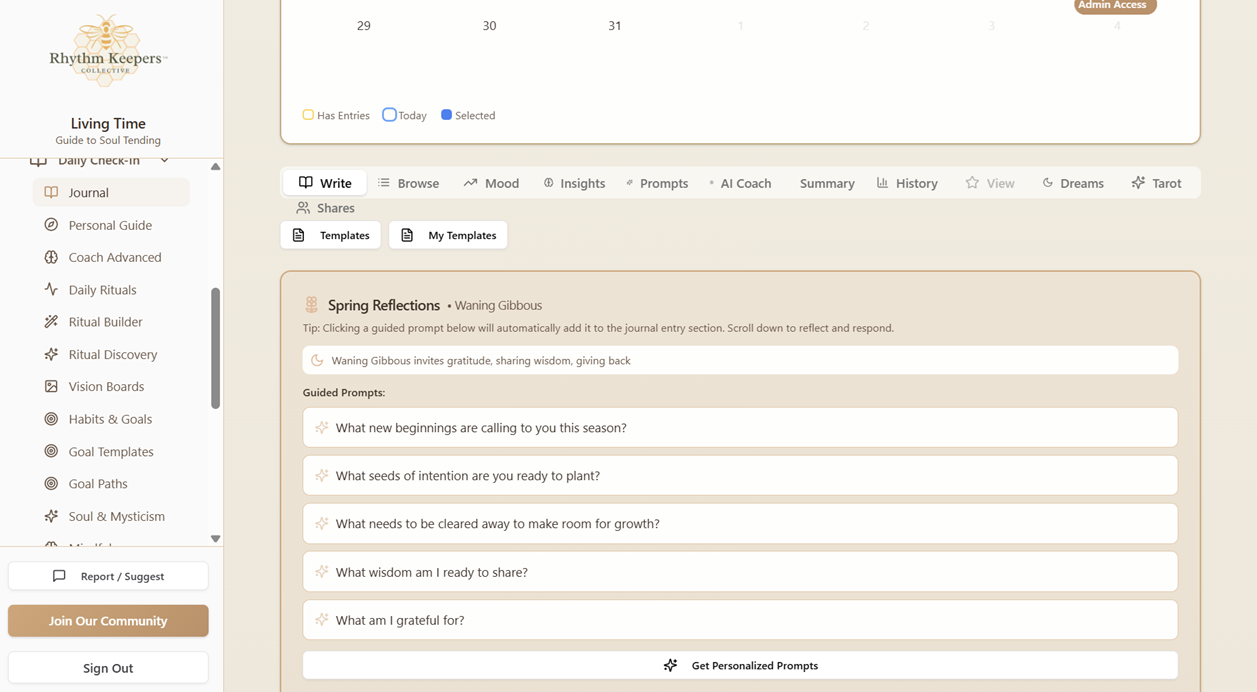Switch to the Mood tab
Viewport: 1257px width, 692px height.
click(x=491, y=183)
